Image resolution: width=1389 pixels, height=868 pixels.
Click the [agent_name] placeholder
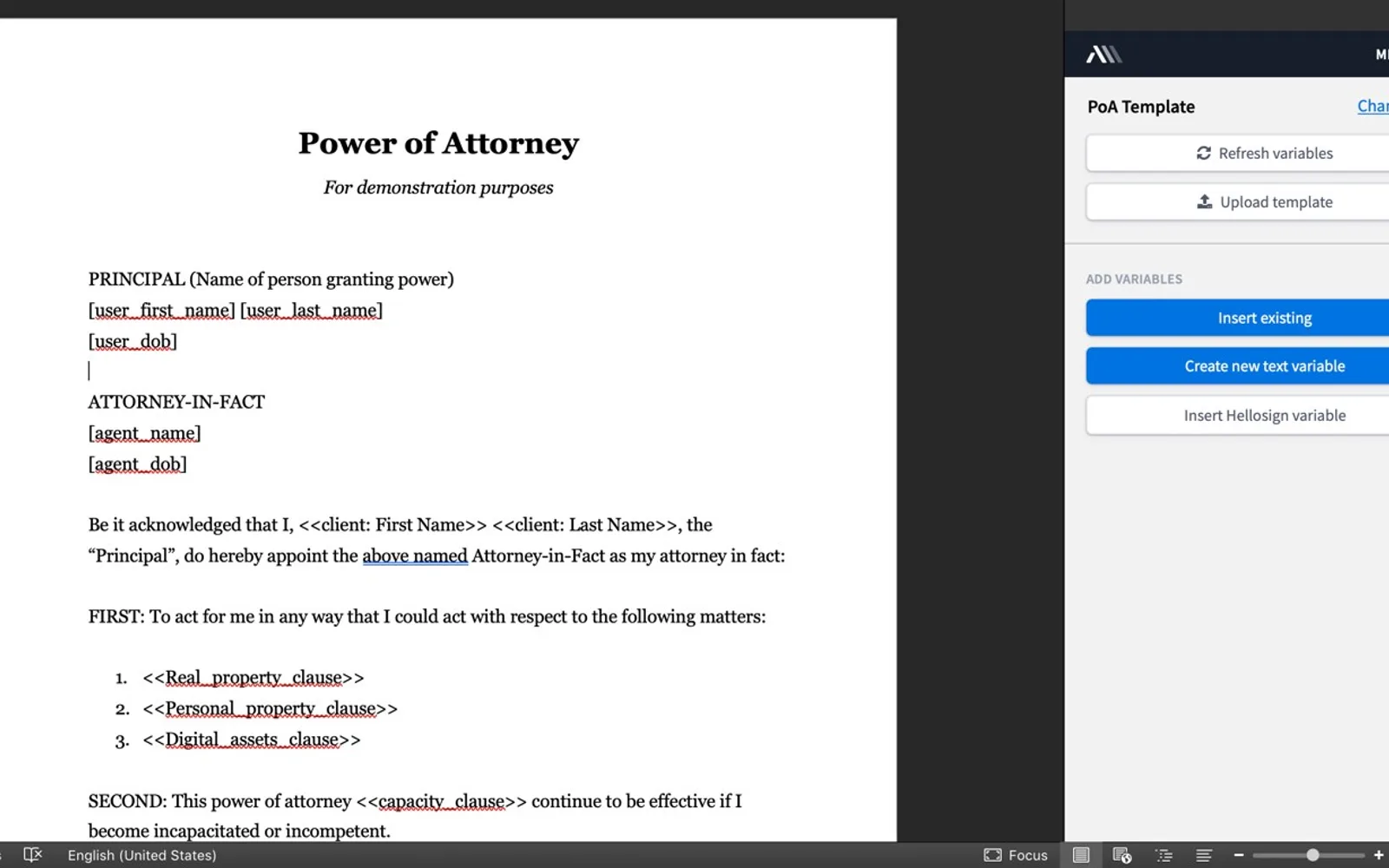click(x=144, y=433)
